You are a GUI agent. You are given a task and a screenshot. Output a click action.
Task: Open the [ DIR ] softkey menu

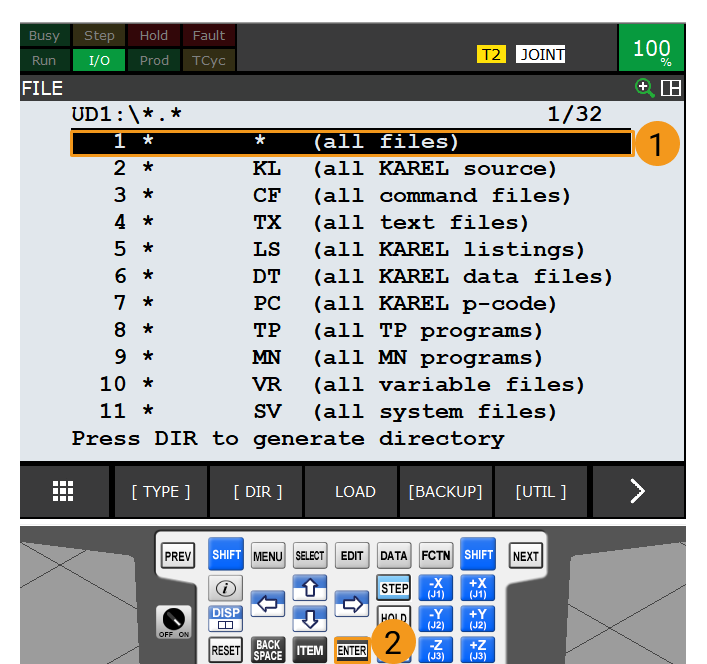pos(258,491)
